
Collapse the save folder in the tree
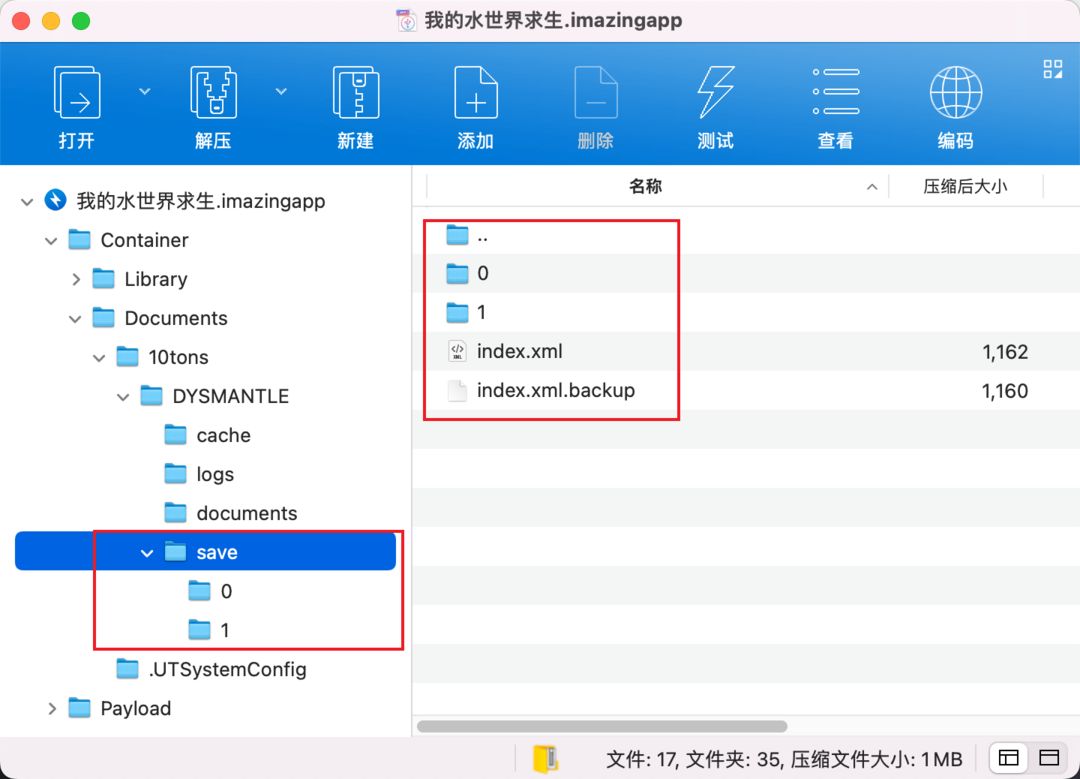(147, 552)
